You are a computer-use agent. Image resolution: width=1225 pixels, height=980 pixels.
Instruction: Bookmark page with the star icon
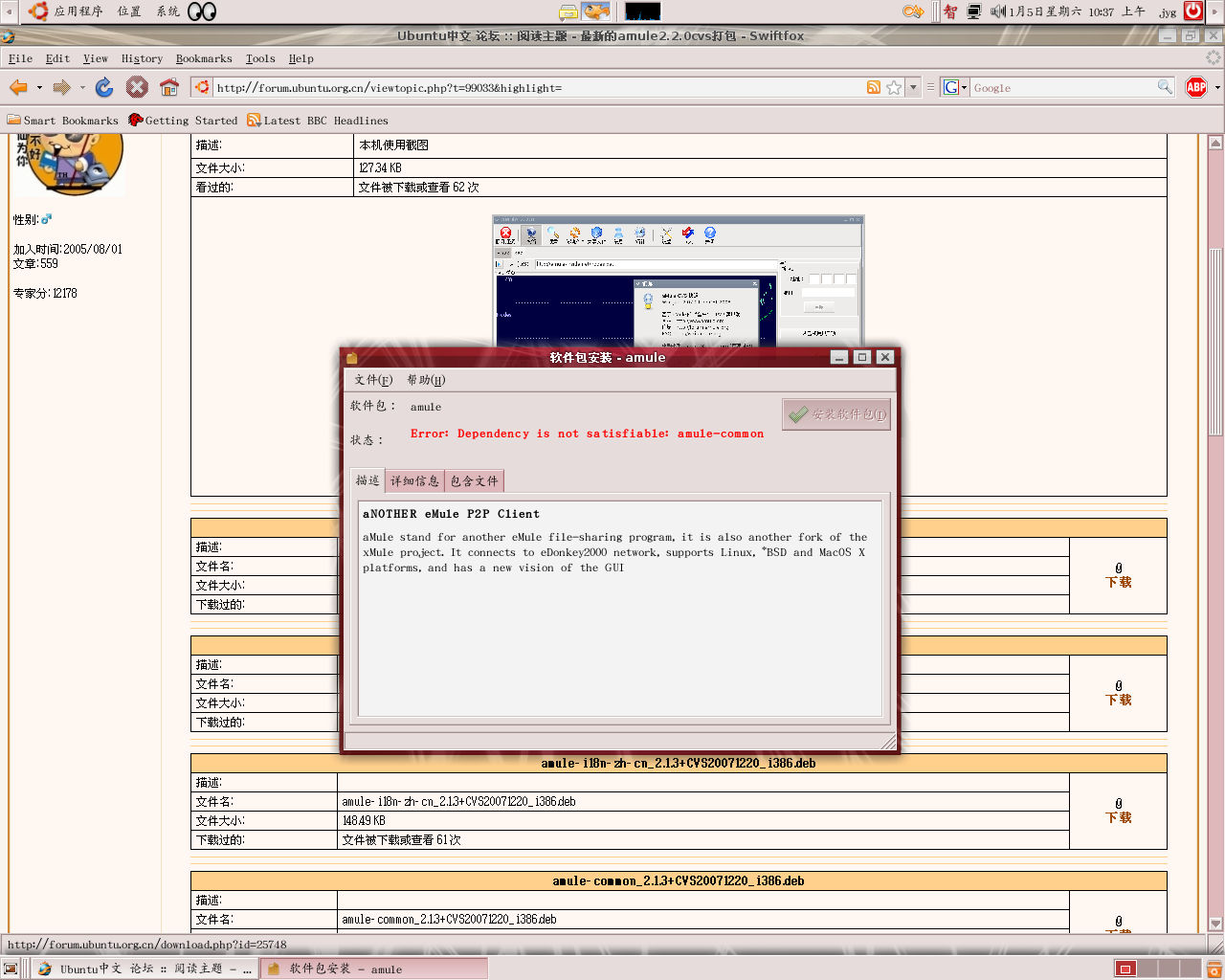(894, 87)
